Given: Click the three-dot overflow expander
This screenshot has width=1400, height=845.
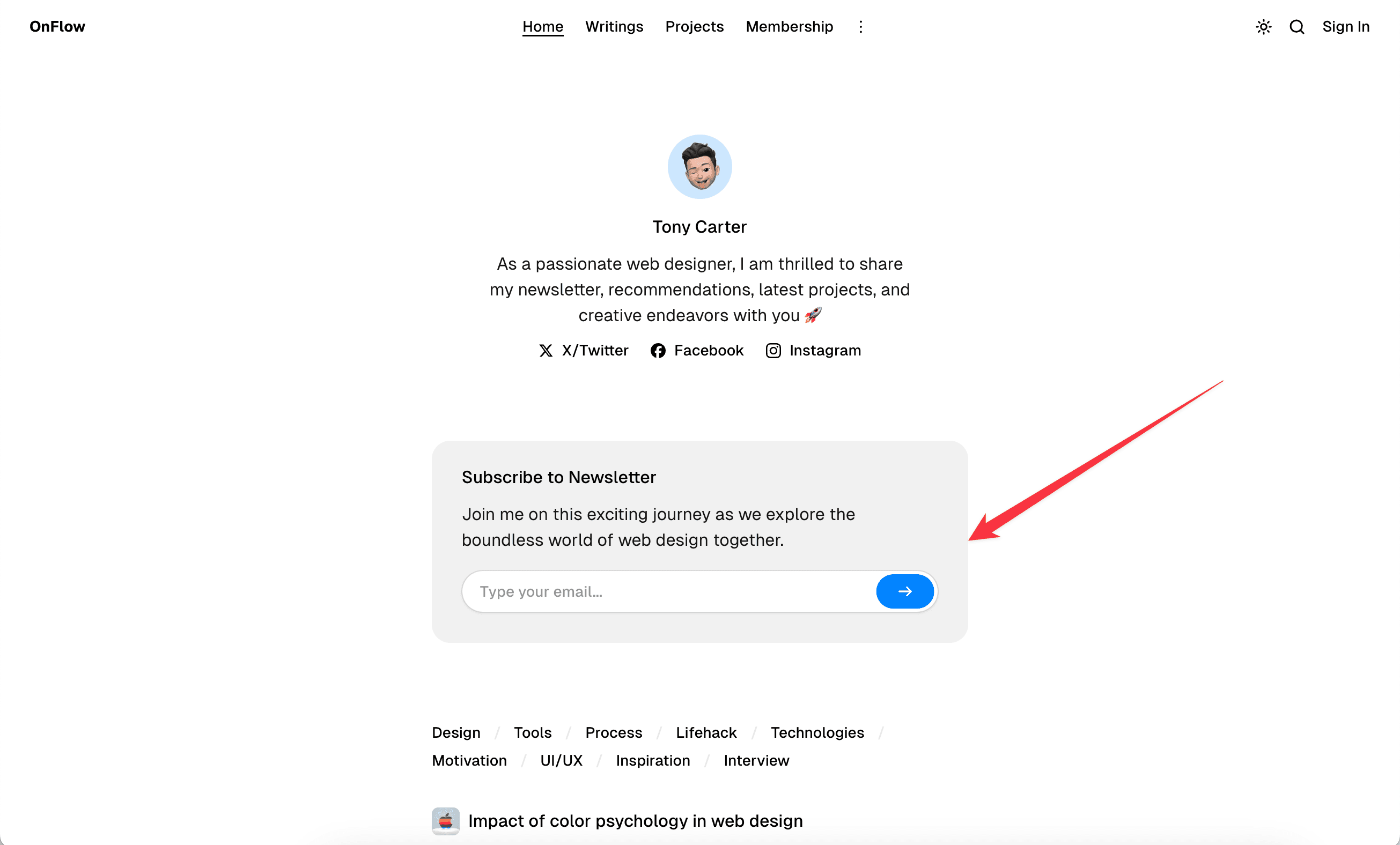Looking at the screenshot, I should pos(860,27).
